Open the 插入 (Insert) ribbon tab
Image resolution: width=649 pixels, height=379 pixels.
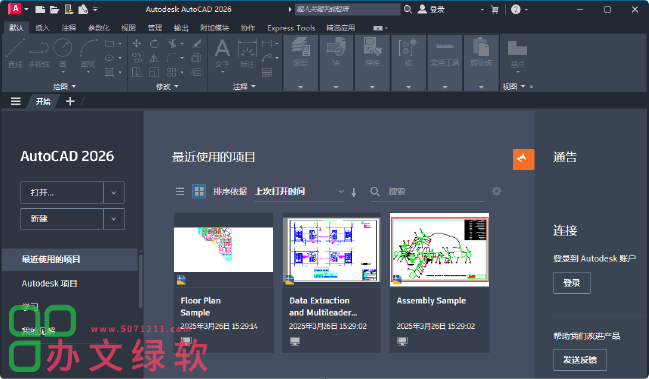[x=42, y=28]
